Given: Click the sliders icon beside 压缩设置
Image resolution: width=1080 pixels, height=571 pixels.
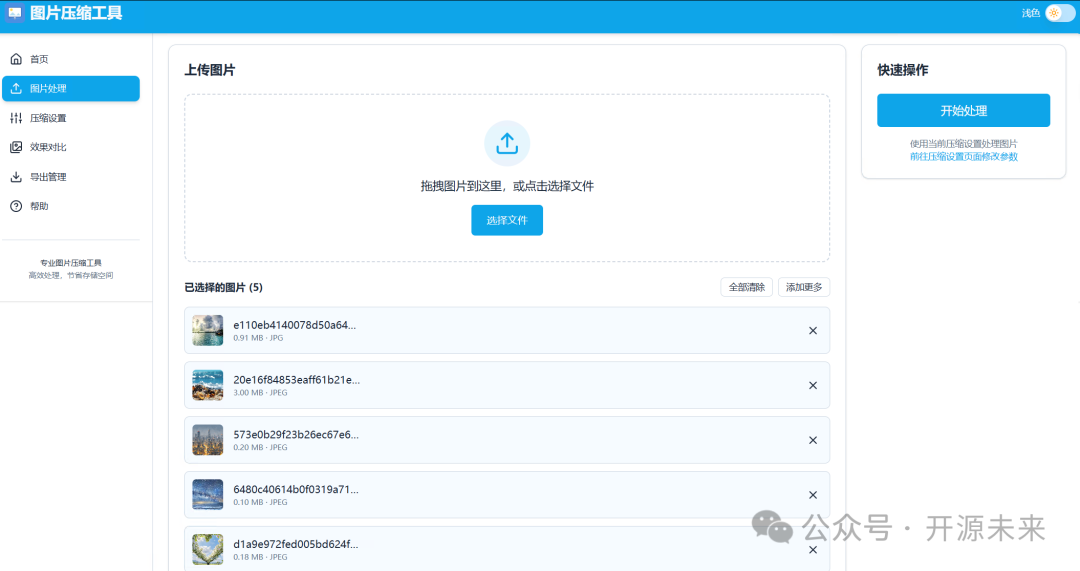Looking at the screenshot, I should click(x=16, y=118).
